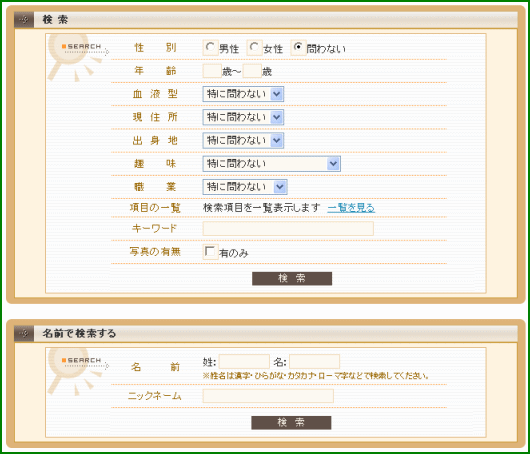The width and height of the screenshot is (530, 454).
Task: Click the arrow icon beside 名前で検索する header
Action: (x=24, y=334)
